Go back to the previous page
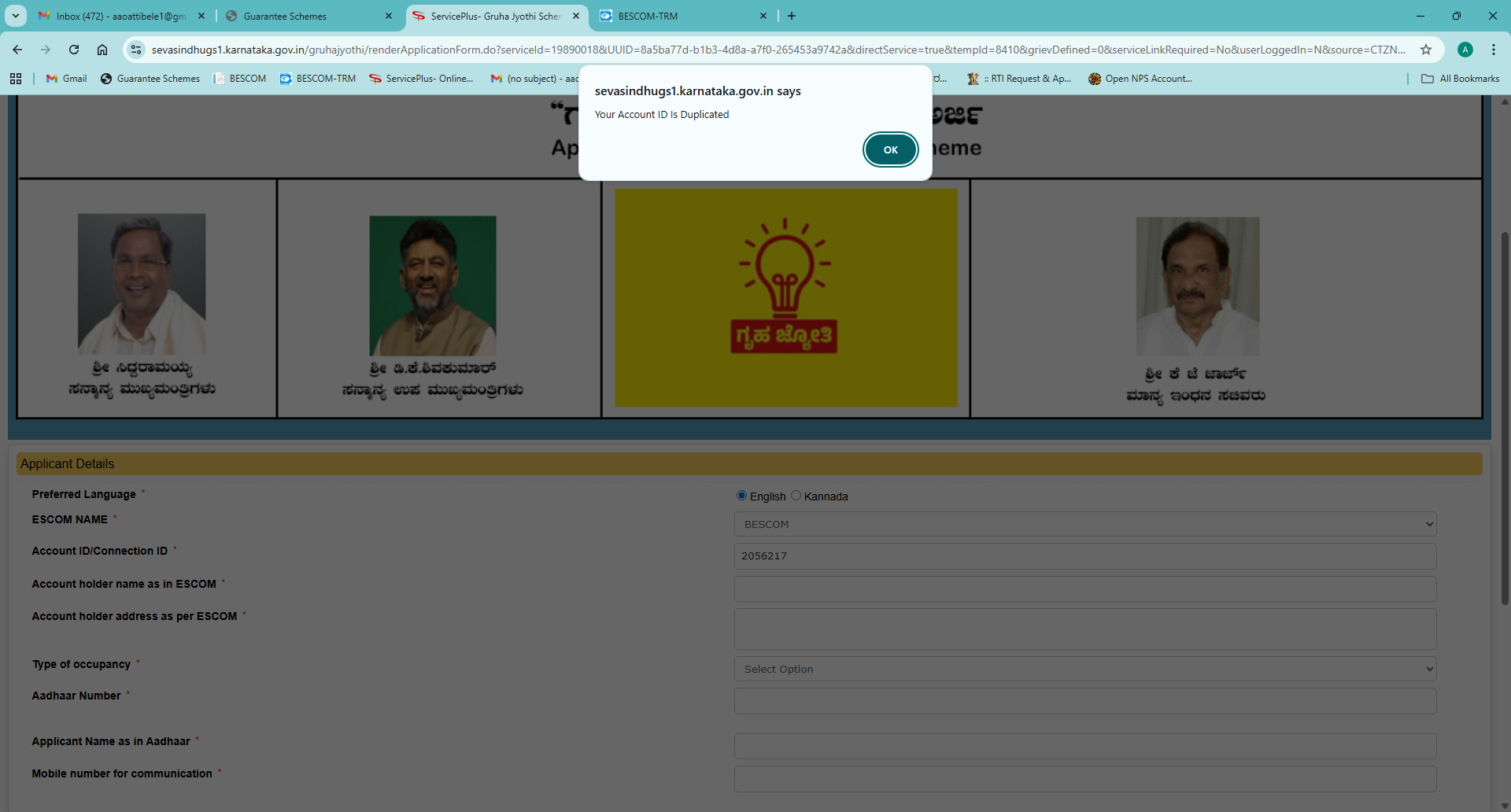 (x=17, y=50)
